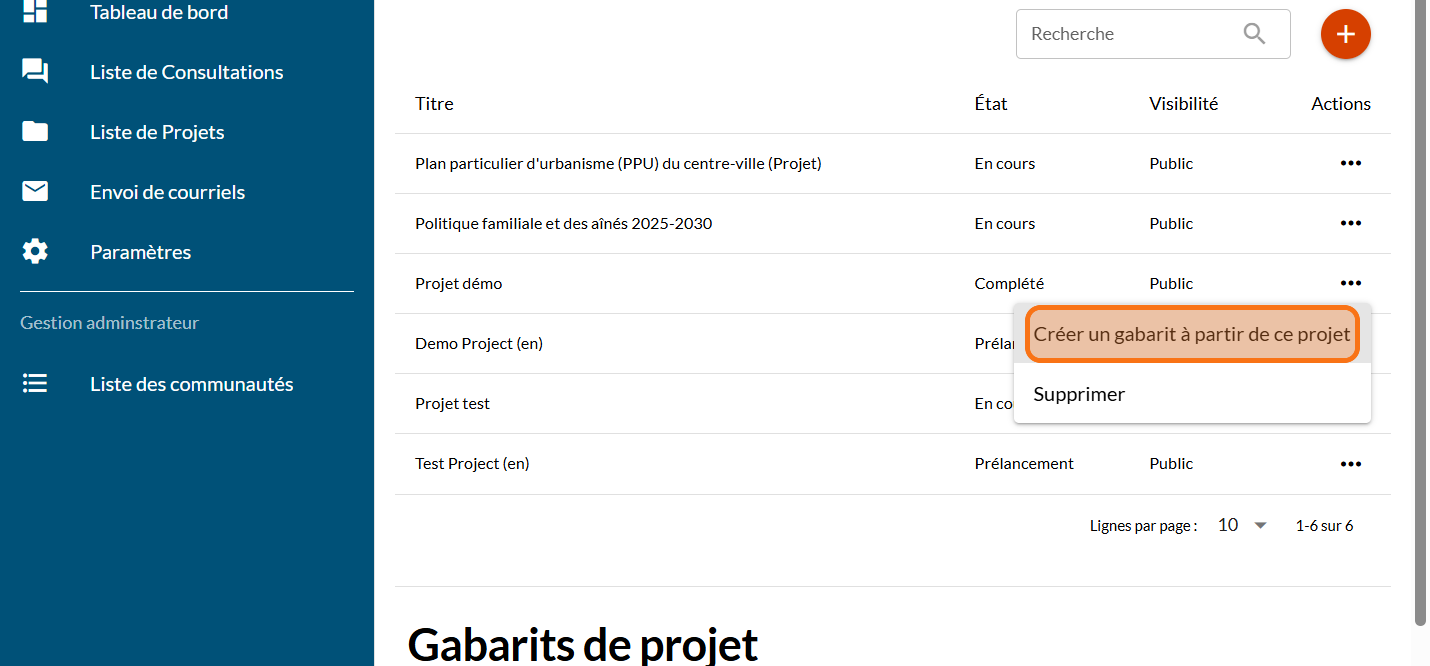Open actions menu for Politique familiale project
This screenshot has height=666, width=1430.
pyautogui.click(x=1350, y=224)
